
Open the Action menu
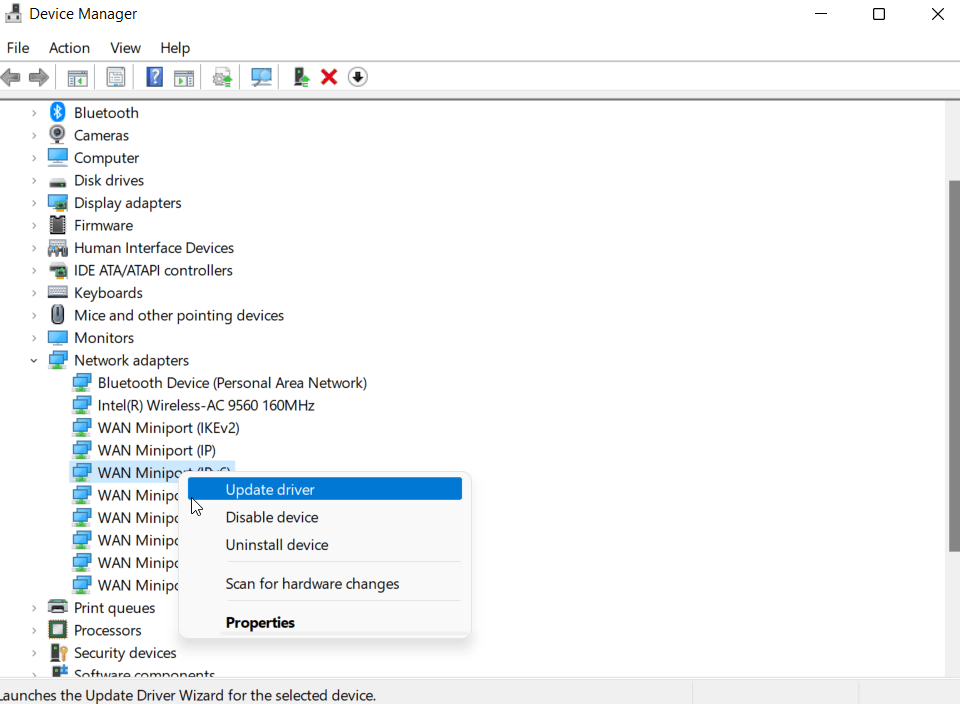click(69, 48)
